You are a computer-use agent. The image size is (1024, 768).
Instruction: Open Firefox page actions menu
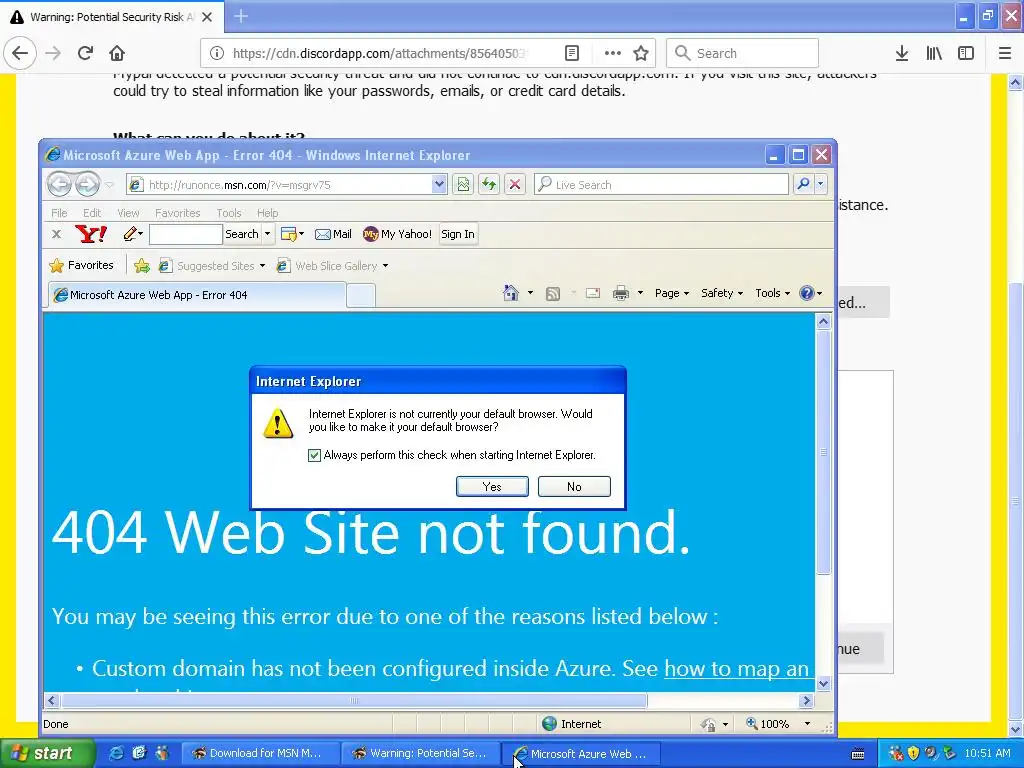pyautogui.click(x=612, y=54)
